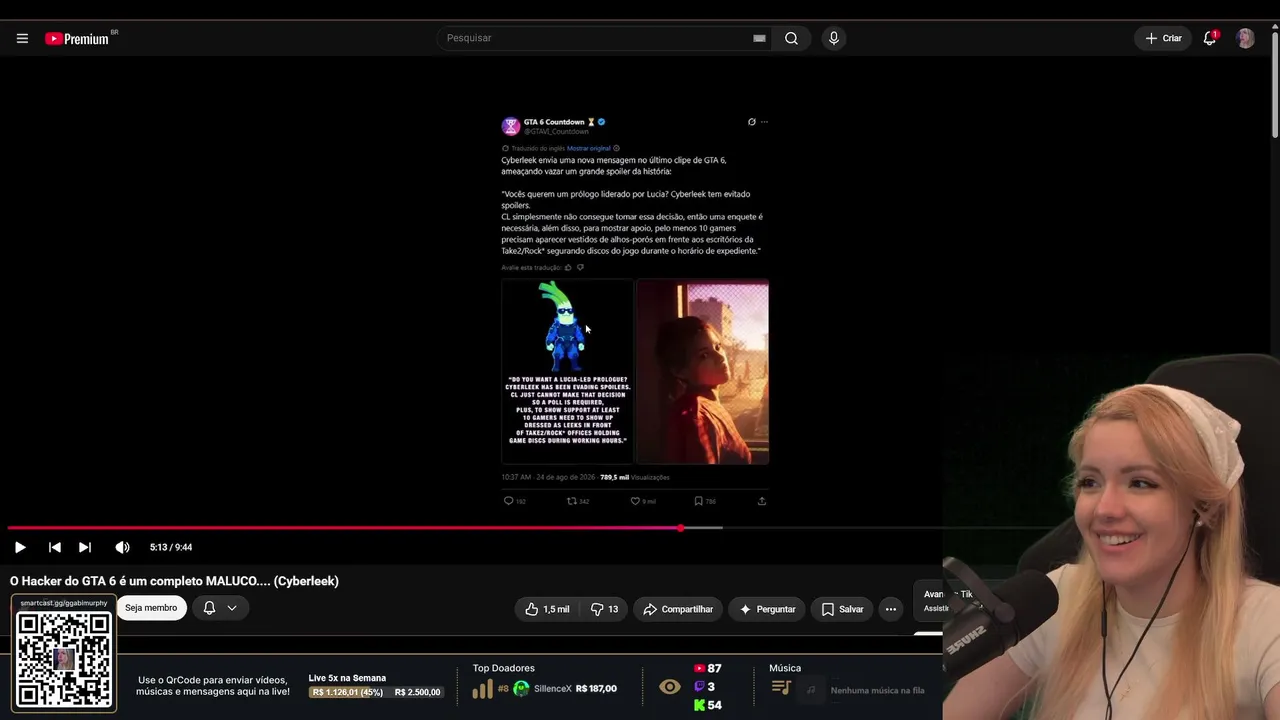Toggle channel notification bell
The image size is (1280, 720).
point(209,608)
